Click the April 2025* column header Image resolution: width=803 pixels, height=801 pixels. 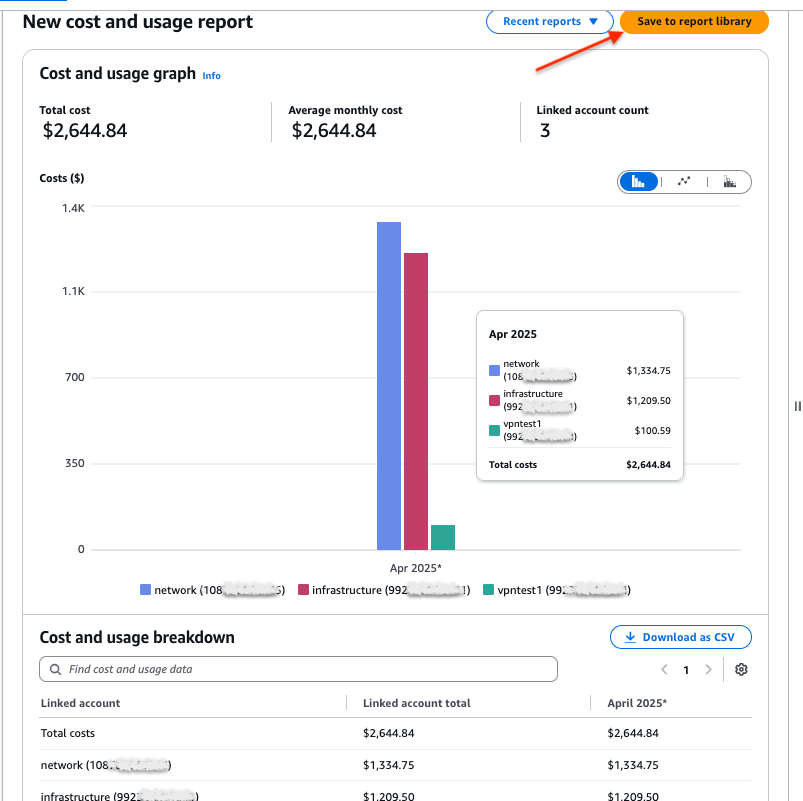[637, 703]
